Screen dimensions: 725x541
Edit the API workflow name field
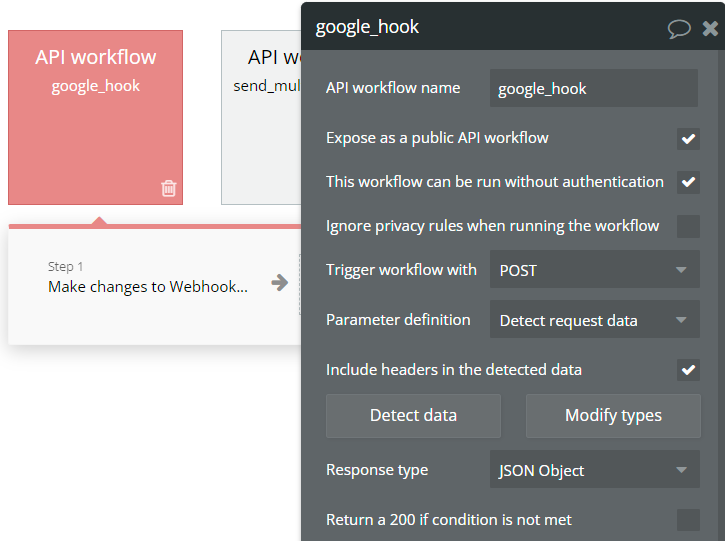(x=594, y=88)
